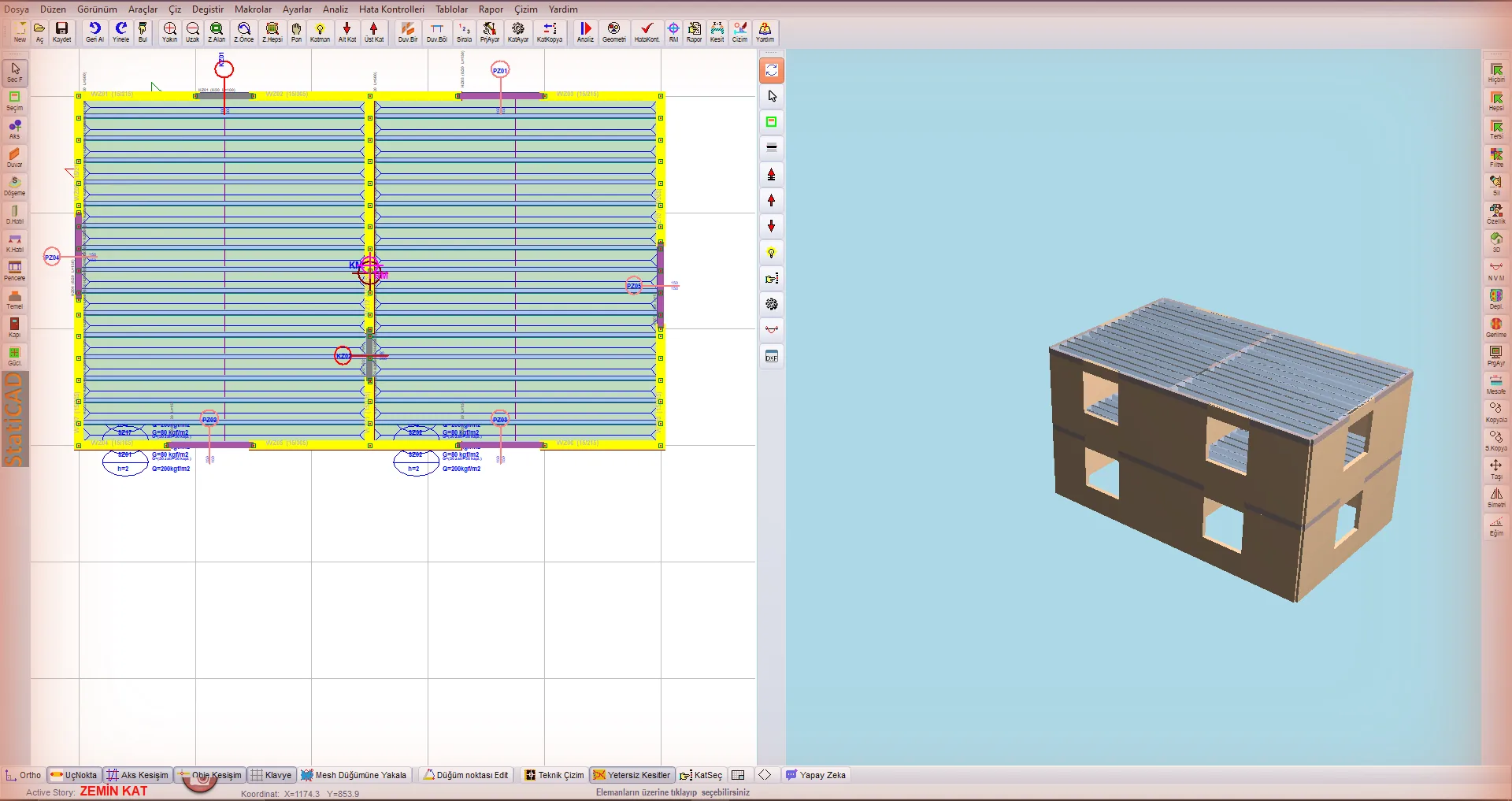
Task: Zoom in with the Yakın icon
Action: (169, 32)
